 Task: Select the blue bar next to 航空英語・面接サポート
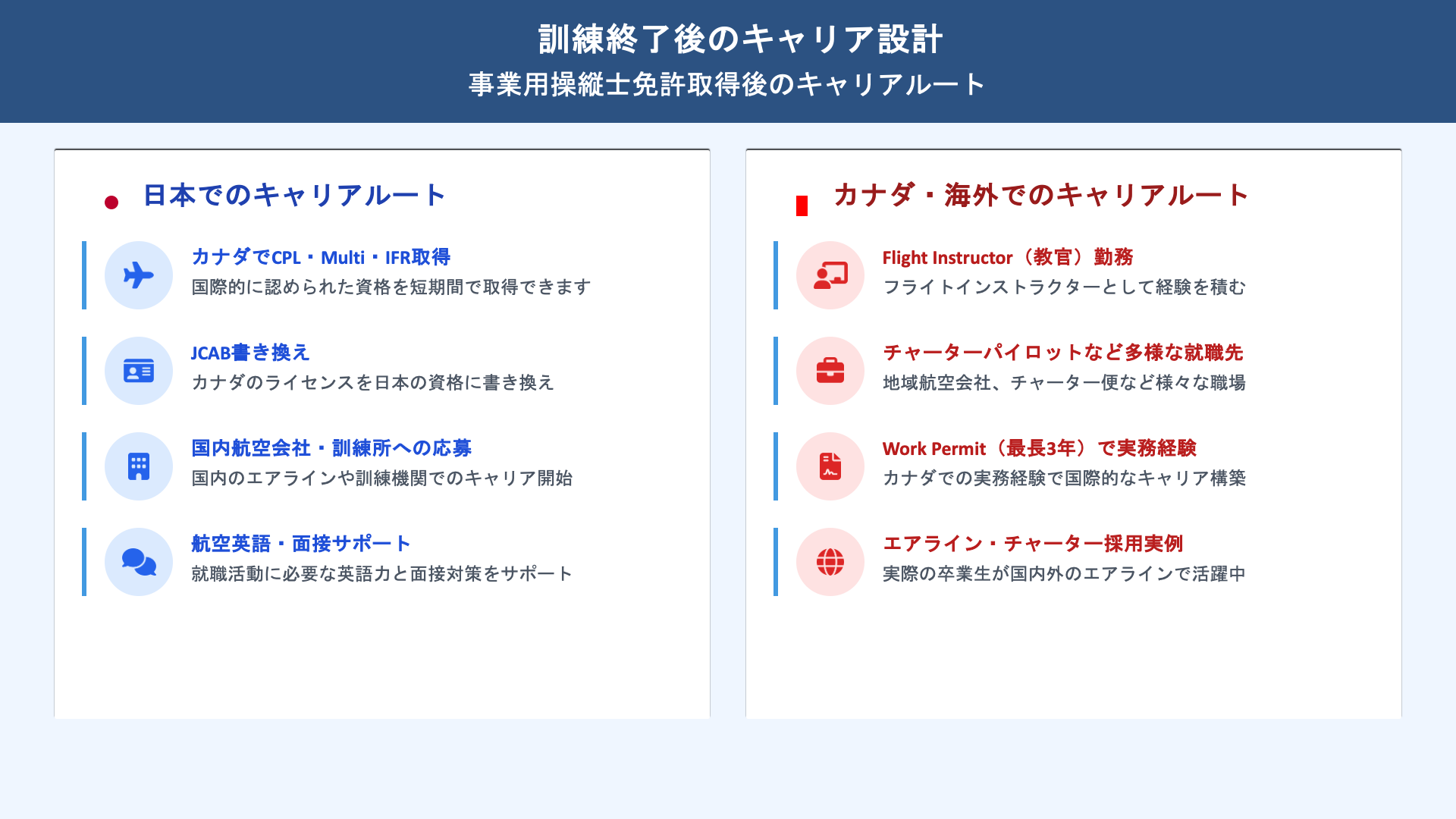(83, 561)
